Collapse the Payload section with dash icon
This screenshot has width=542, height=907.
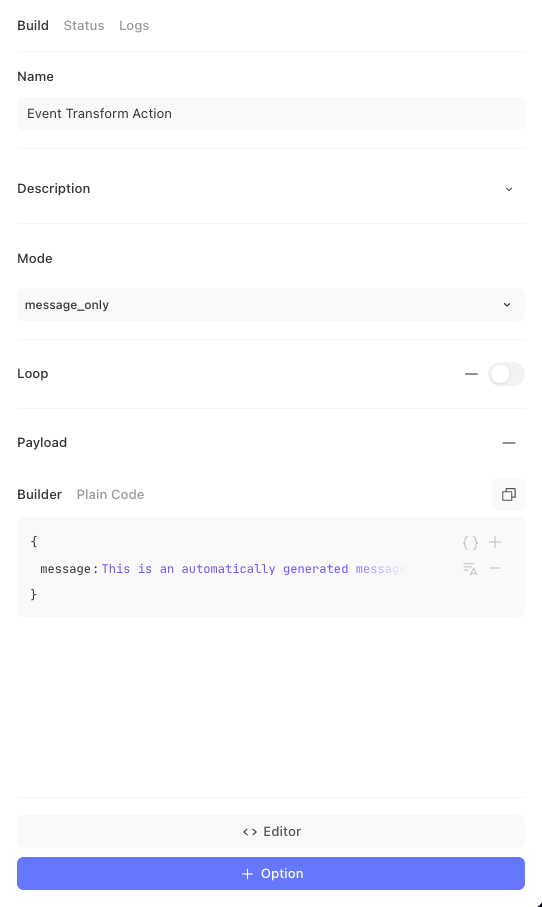click(x=509, y=443)
